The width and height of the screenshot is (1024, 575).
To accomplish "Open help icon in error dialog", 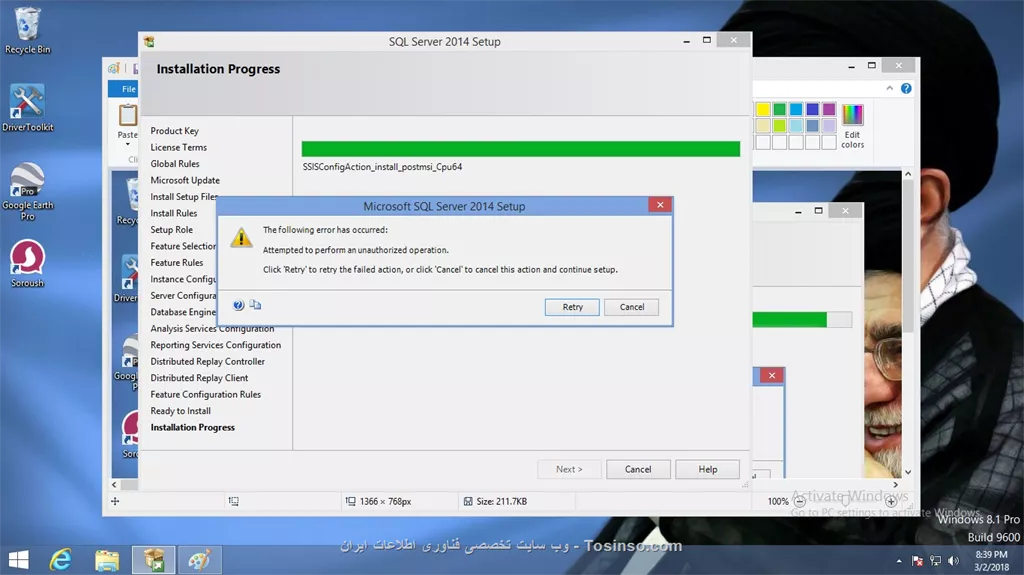I will [238, 305].
